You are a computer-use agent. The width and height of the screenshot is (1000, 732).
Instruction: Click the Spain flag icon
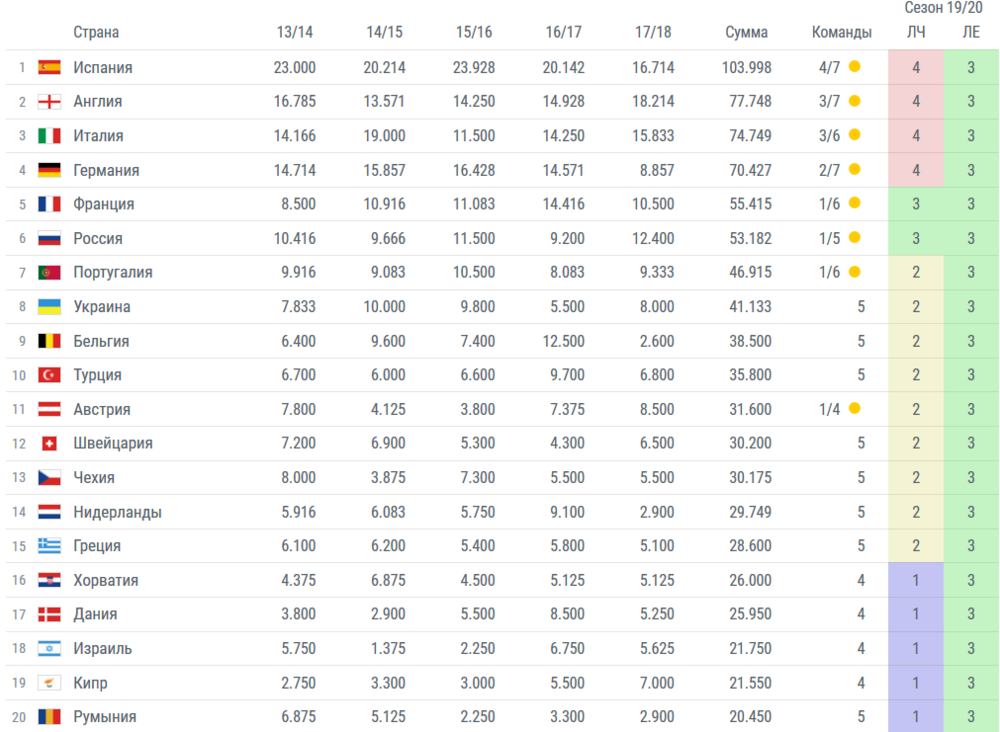(x=49, y=68)
